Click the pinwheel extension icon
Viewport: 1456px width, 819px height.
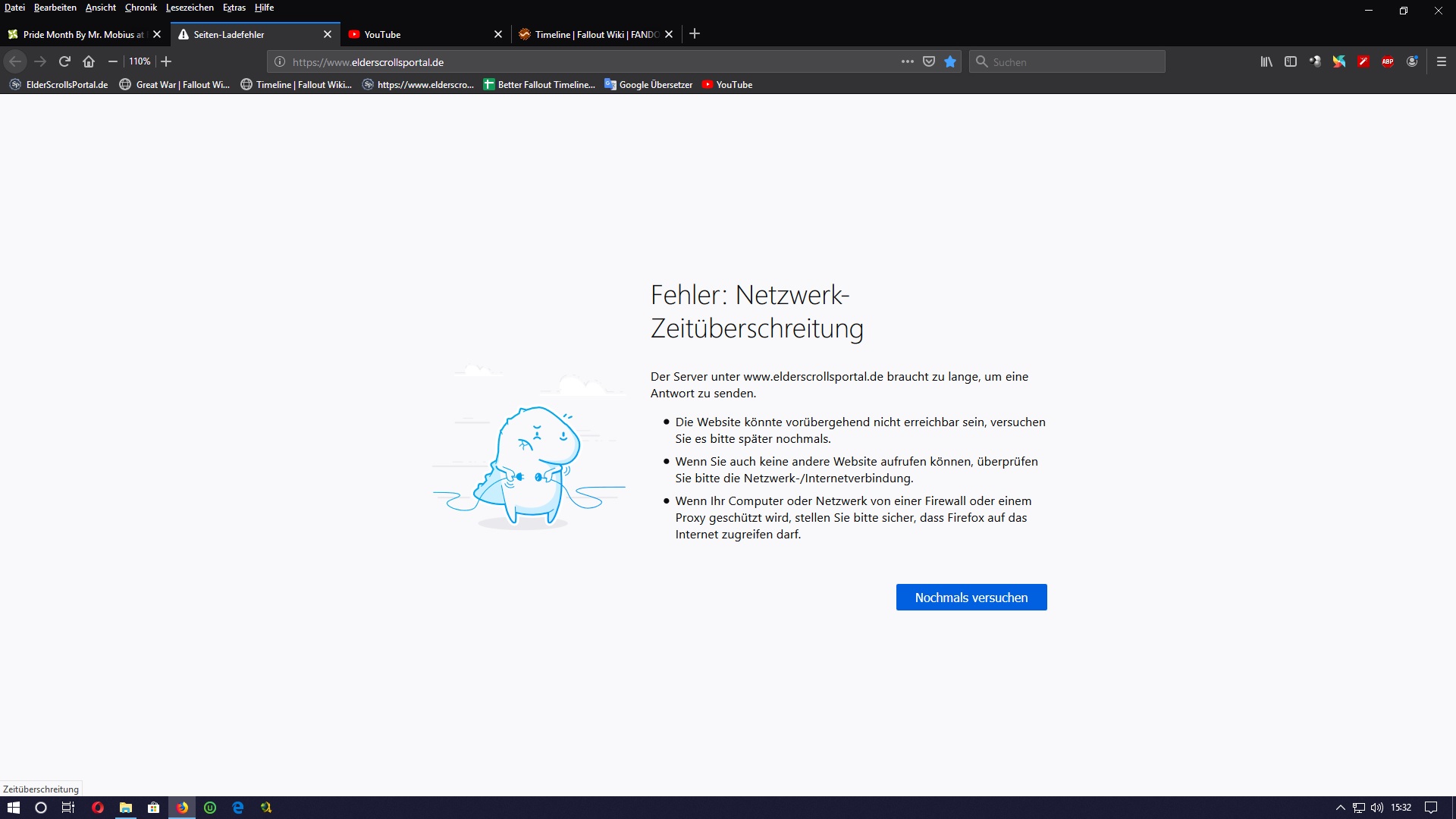1339,61
